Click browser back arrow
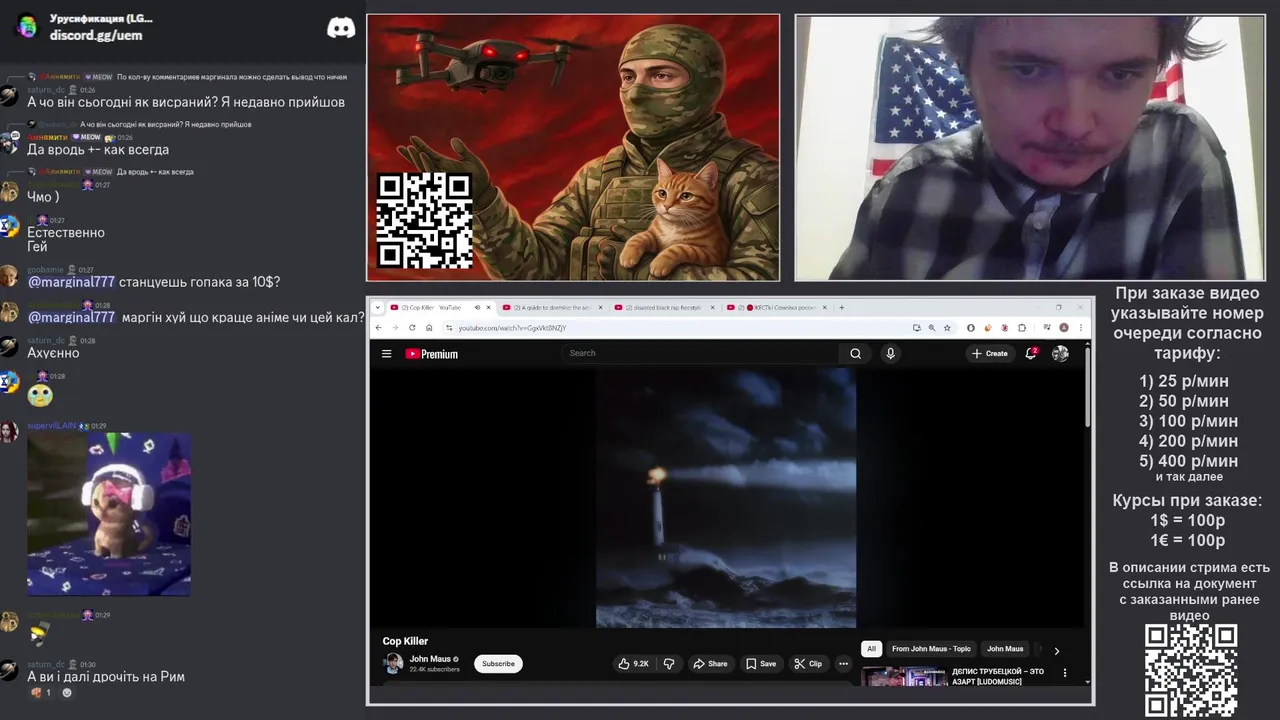The image size is (1280, 720). [379, 327]
